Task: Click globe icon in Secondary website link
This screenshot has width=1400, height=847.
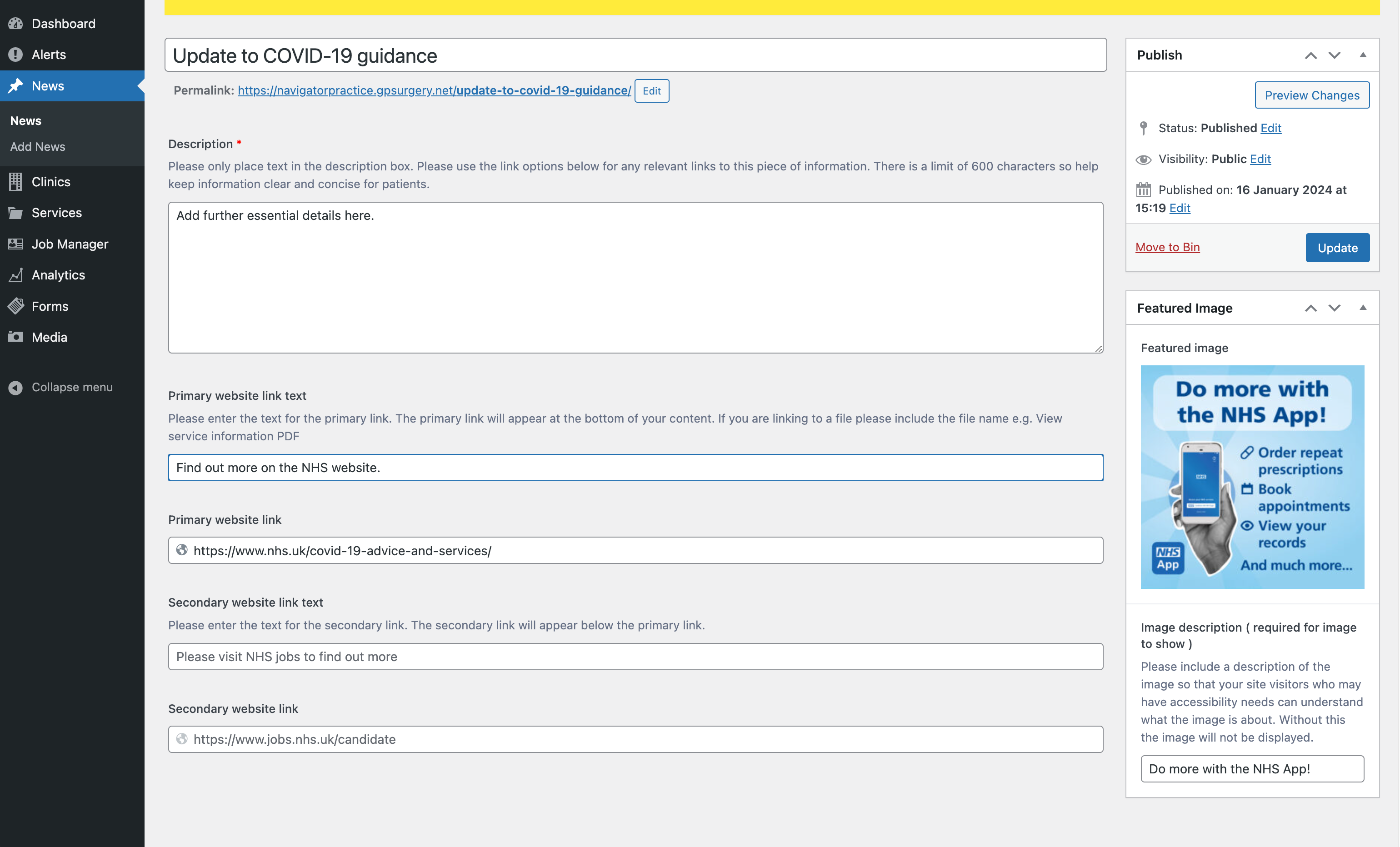Action: coord(182,738)
